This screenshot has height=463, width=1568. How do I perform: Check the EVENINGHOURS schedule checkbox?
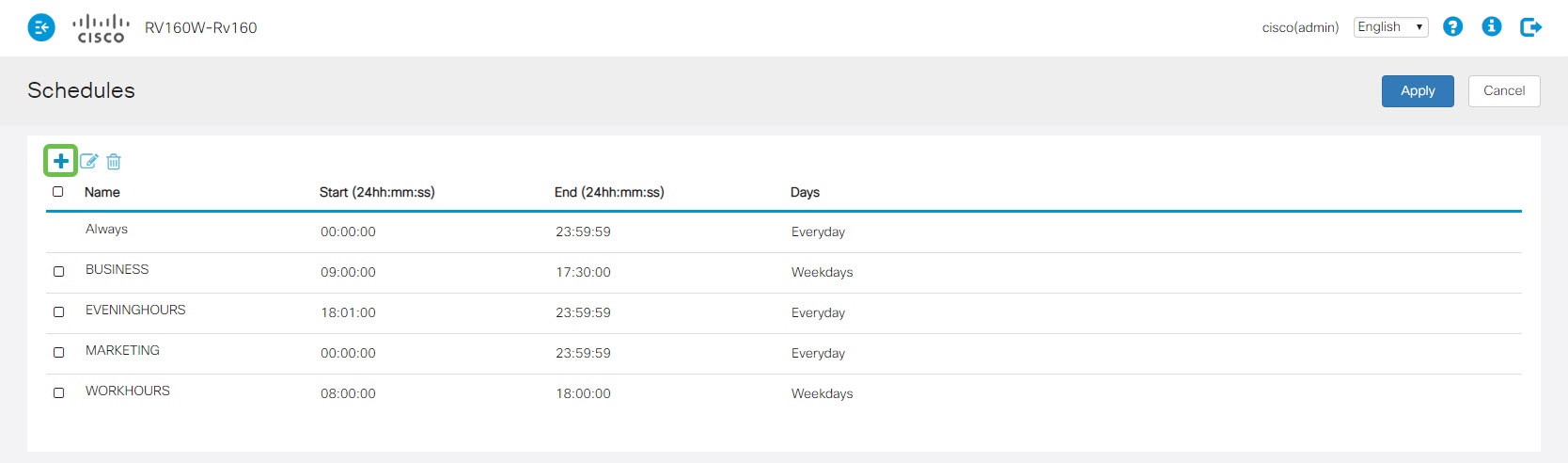[59, 312]
